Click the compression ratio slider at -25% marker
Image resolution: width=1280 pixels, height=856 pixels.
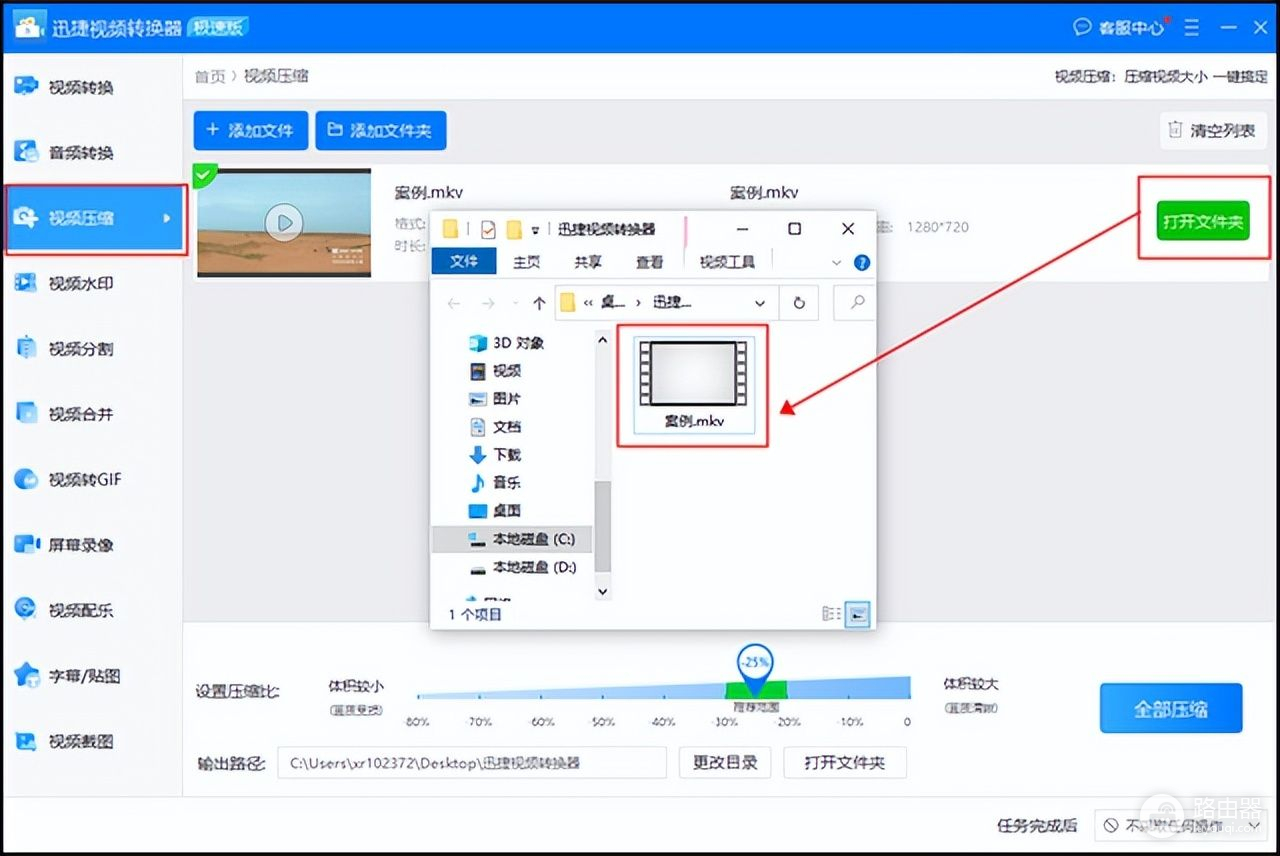tap(756, 687)
